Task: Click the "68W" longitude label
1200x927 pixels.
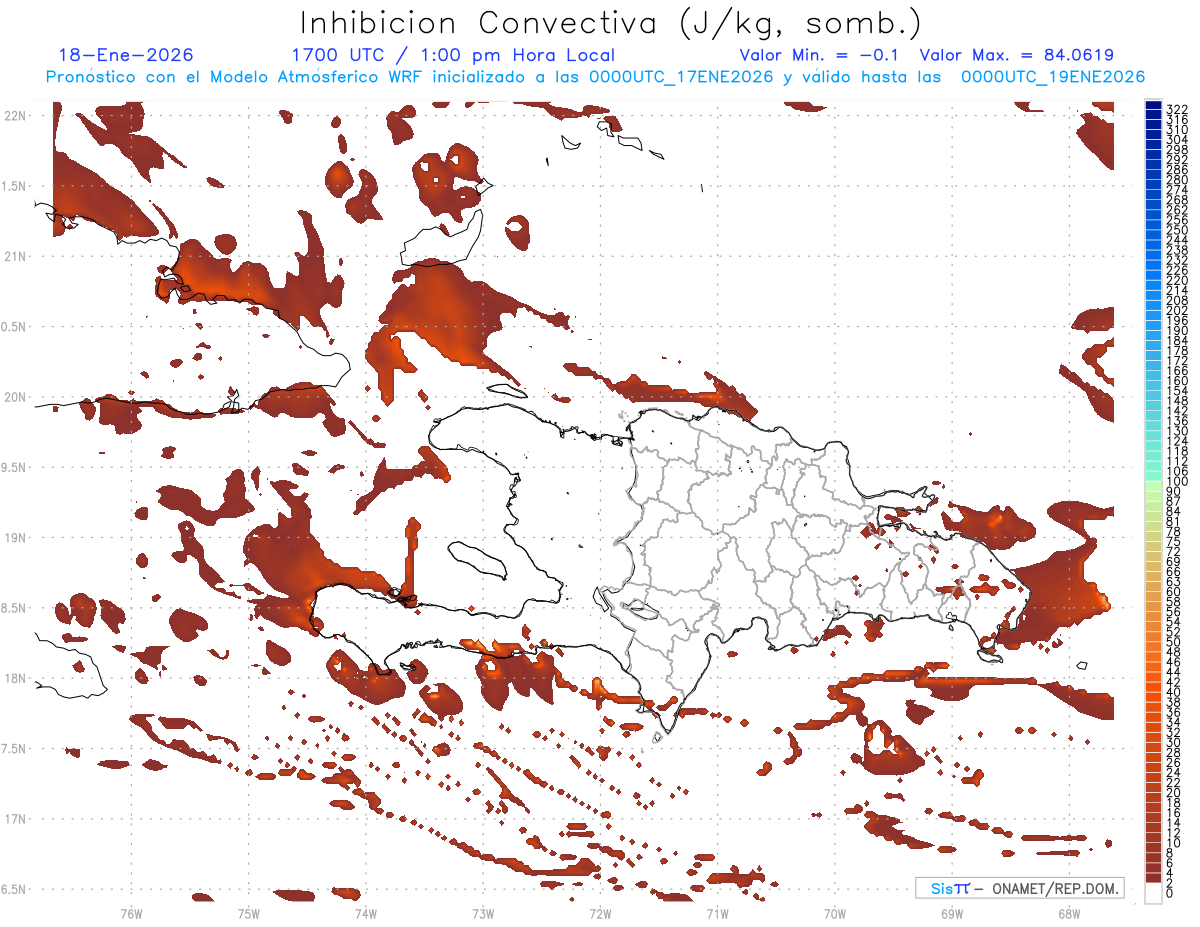Action: coord(1068,913)
